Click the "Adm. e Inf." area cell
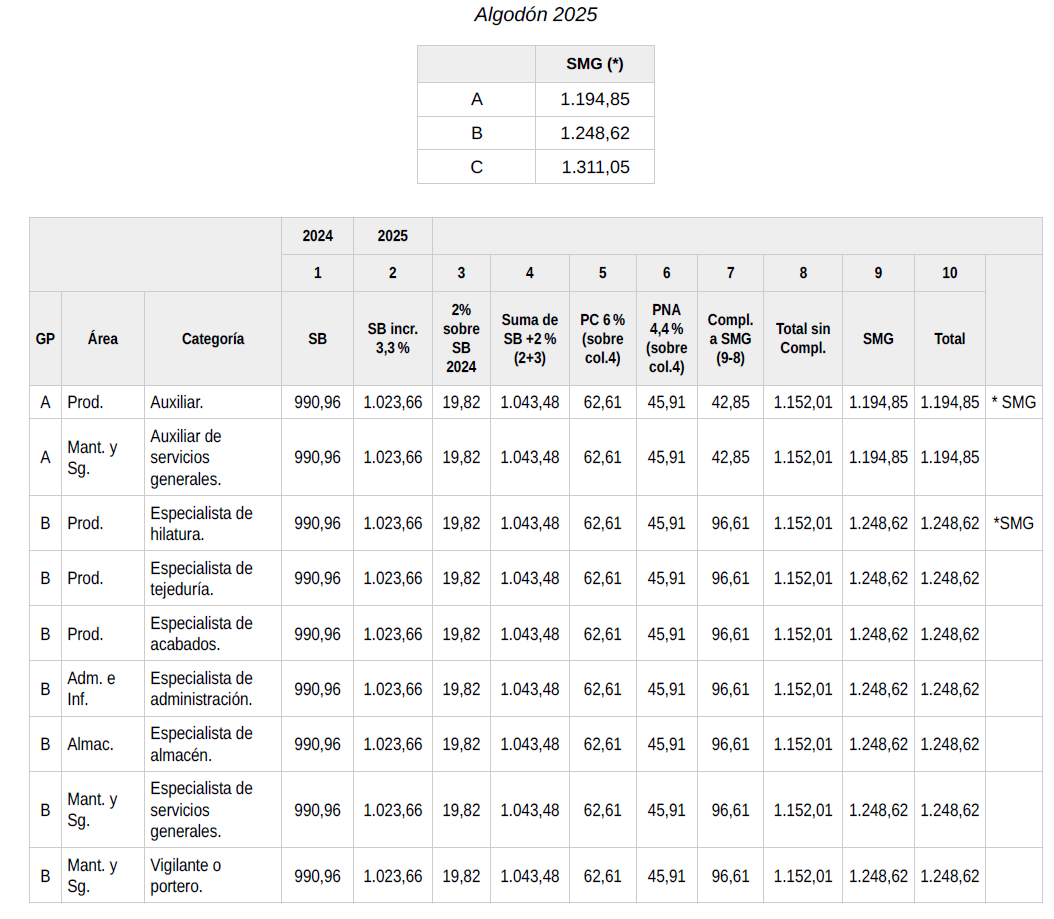Viewport: 1054px width, 919px height. pos(91,689)
